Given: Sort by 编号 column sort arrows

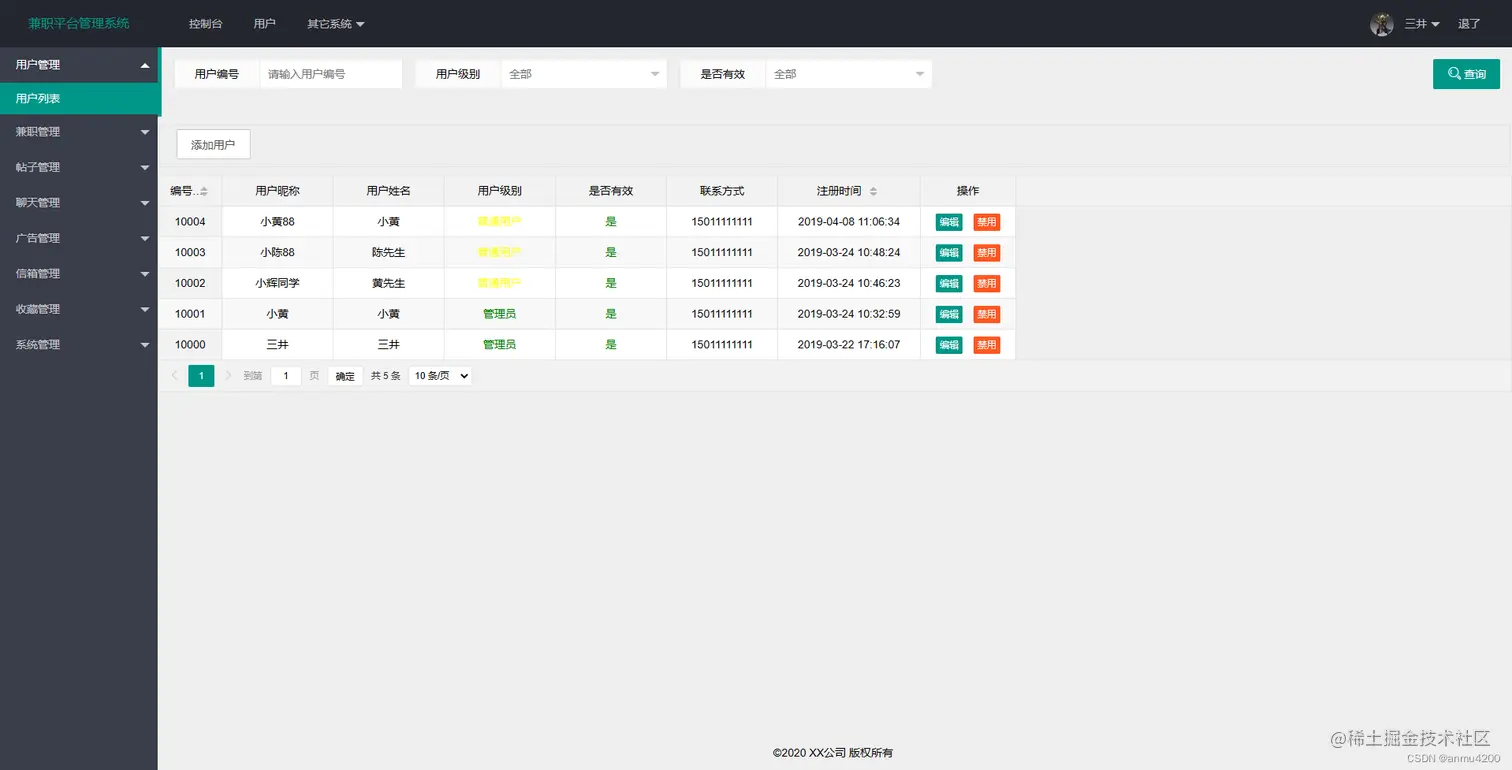Looking at the screenshot, I should coord(204,191).
